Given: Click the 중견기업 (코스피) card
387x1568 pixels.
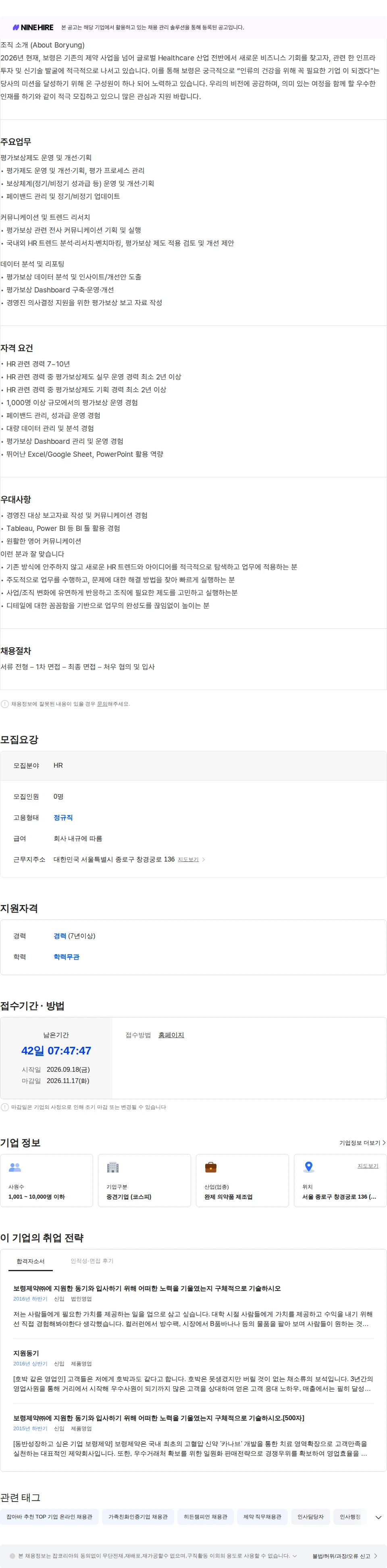Looking at the screenshot, I should pos(144,1180).
